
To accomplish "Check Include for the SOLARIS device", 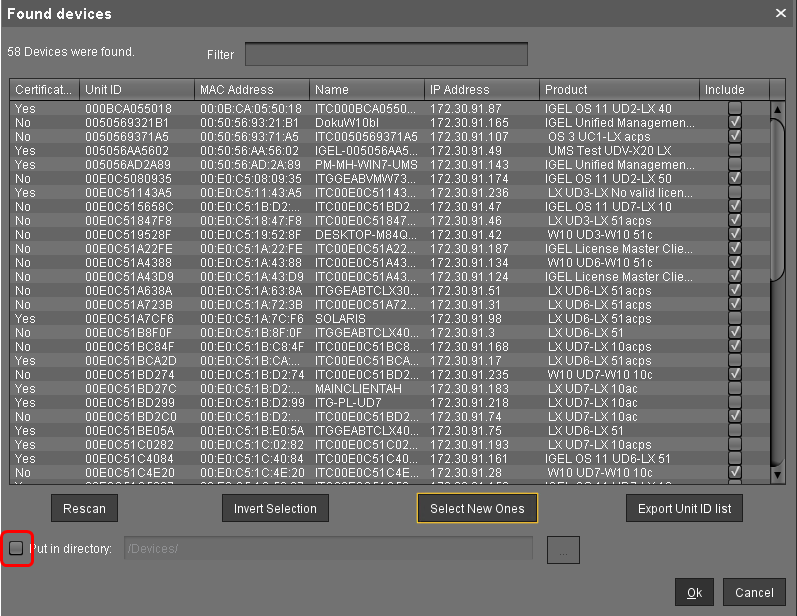I will tap(735, 318).
